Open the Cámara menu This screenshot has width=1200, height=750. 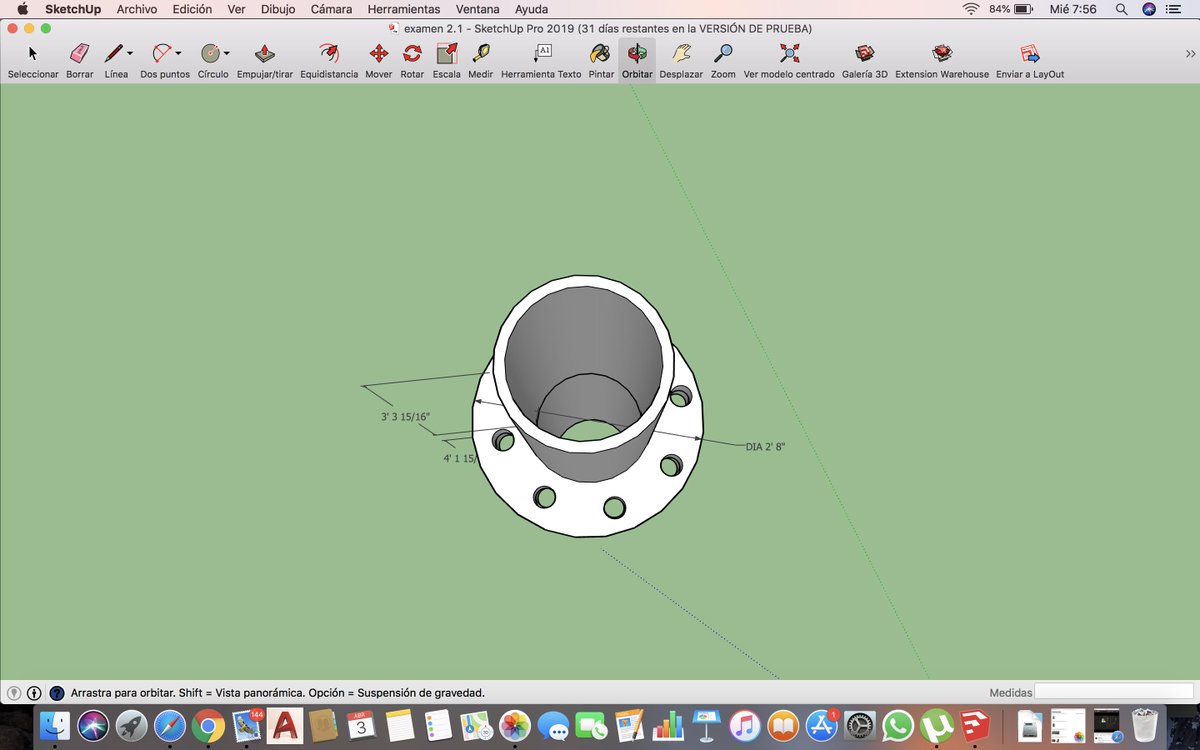tap(331, 9)
